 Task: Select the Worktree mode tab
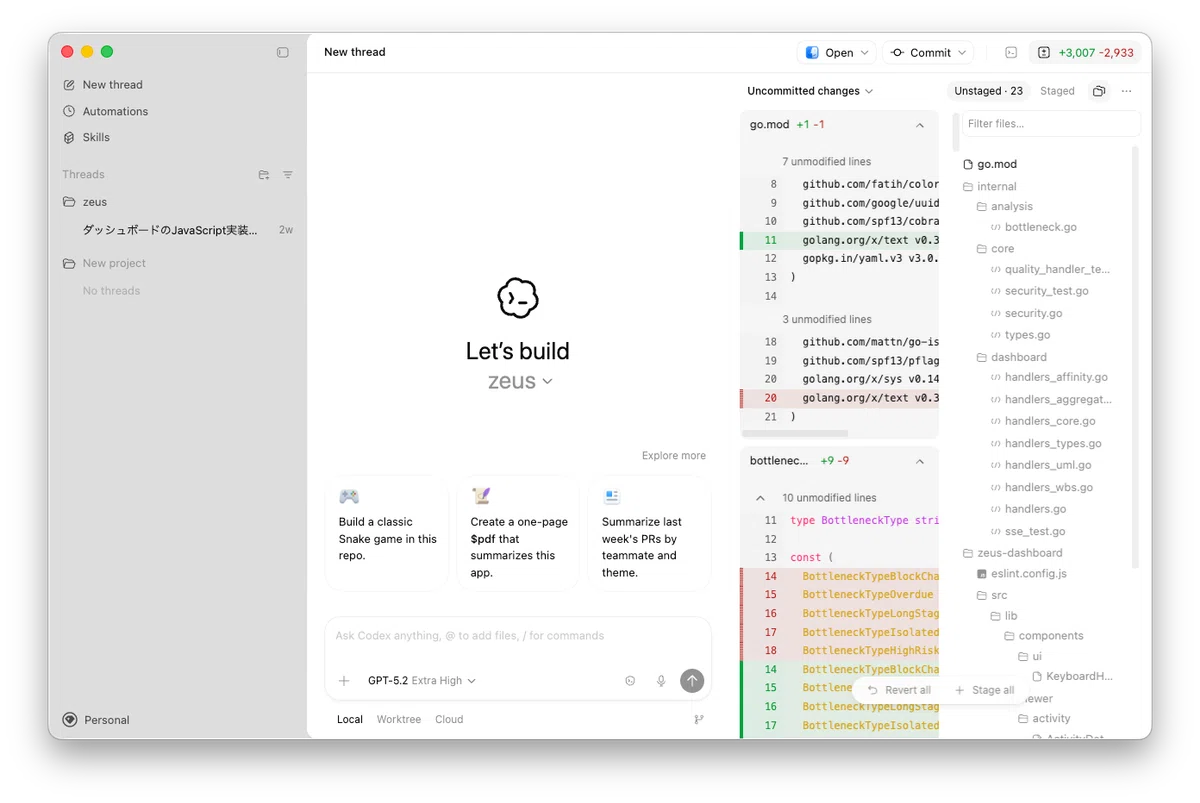(x=399, y=719)
